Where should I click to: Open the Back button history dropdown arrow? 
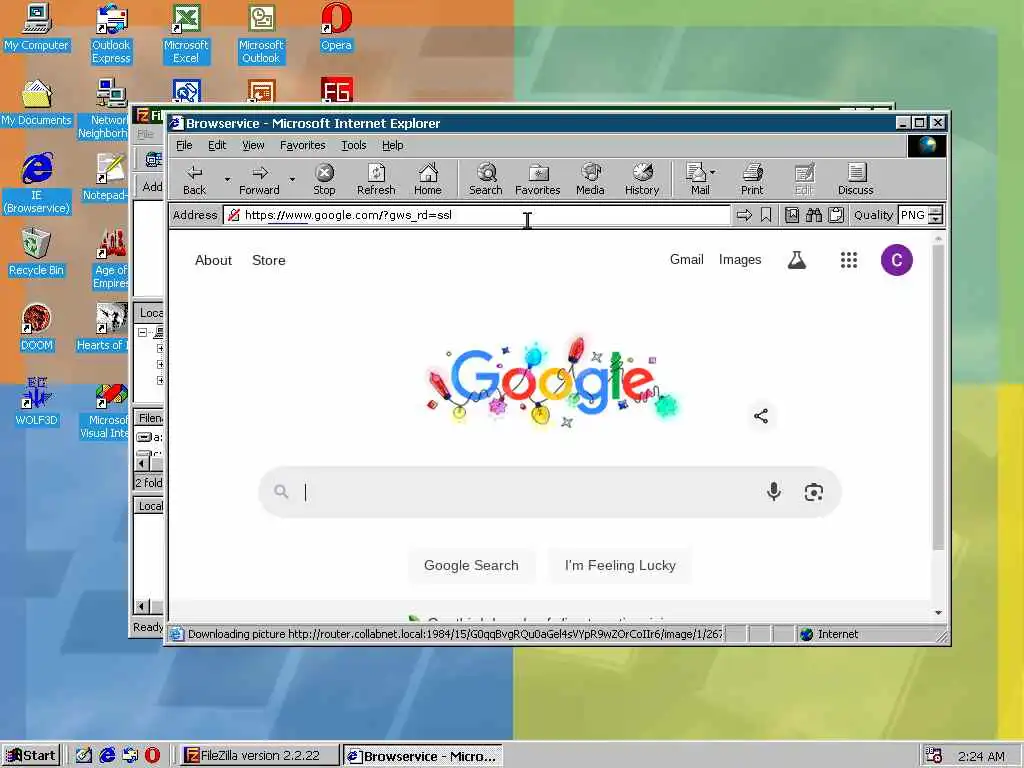pos(227,179)
